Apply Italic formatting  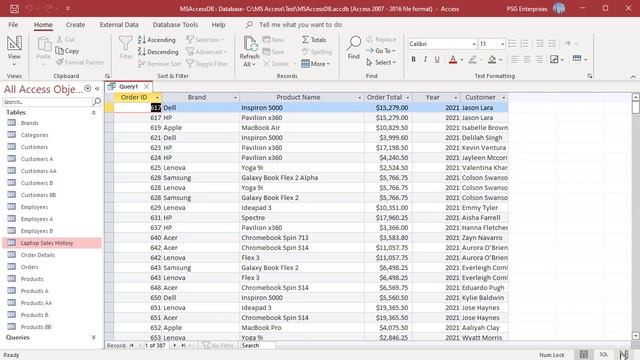coord(425,60)
